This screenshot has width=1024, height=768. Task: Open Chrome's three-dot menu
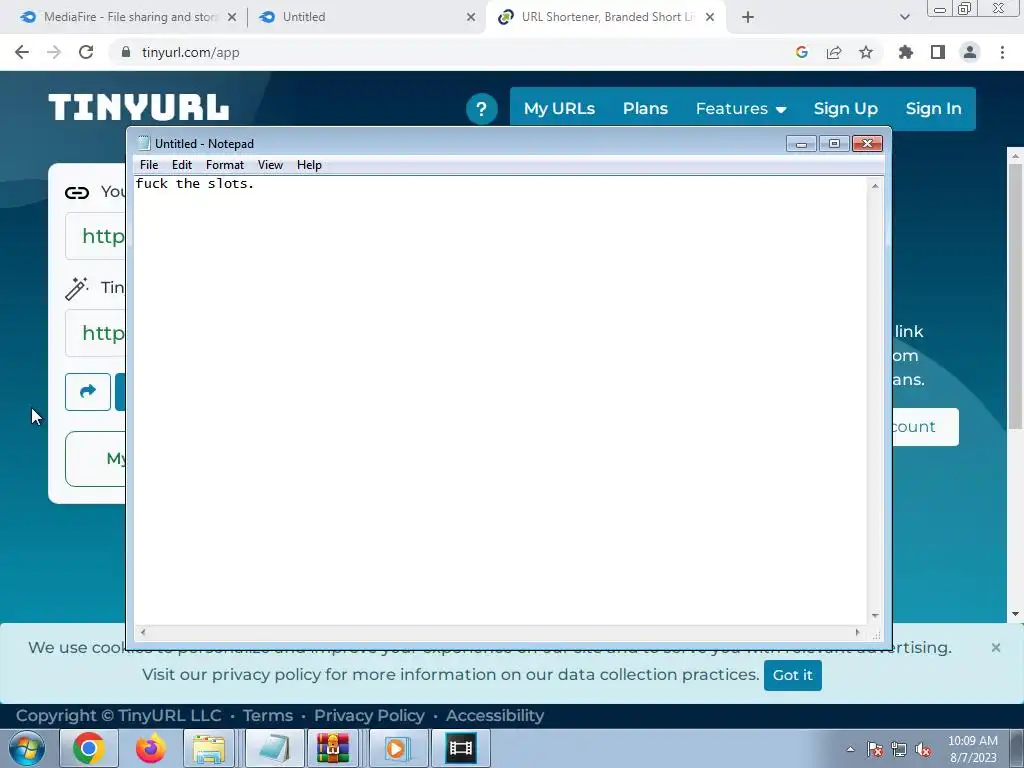[x=1002, y=52]
